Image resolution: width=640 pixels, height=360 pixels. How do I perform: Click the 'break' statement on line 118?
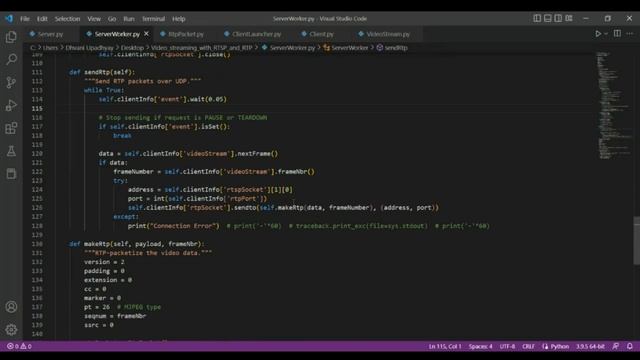(122, 136)
